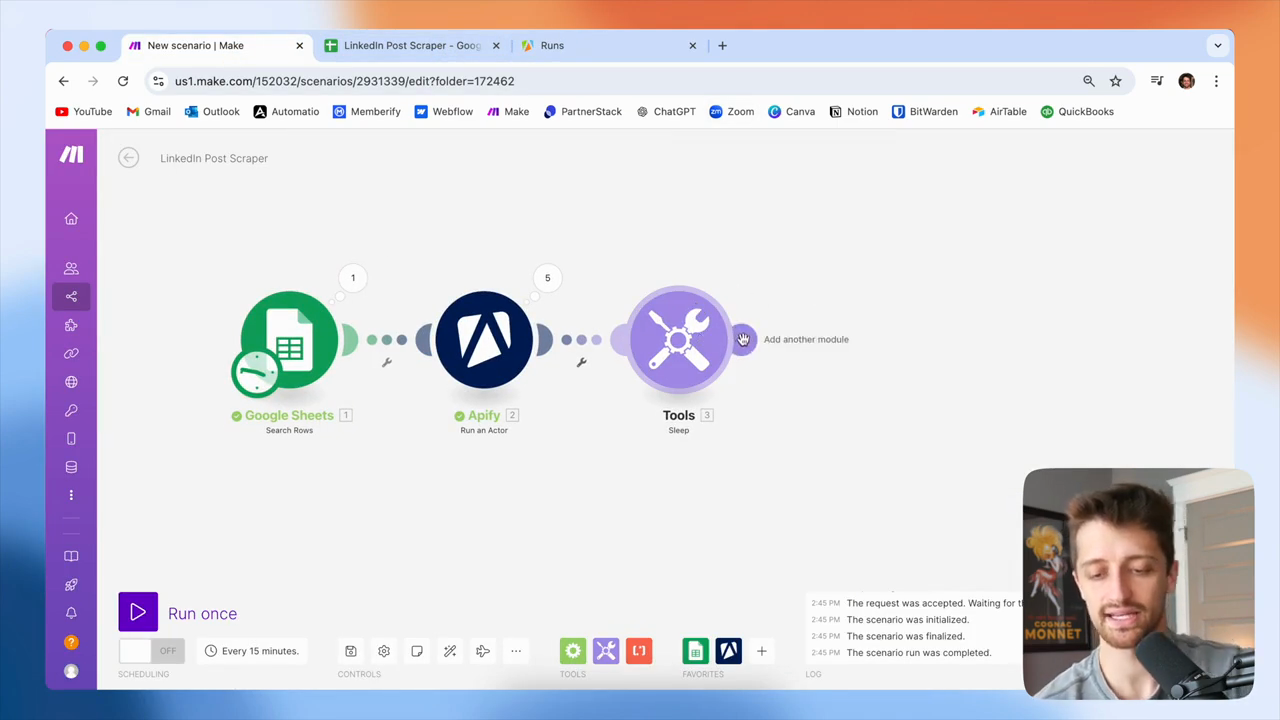Open user profile avatar in Make sidebar
The width and height of the screenshot is (1280, 720).
pyautogui.click(x=71, y=671)
